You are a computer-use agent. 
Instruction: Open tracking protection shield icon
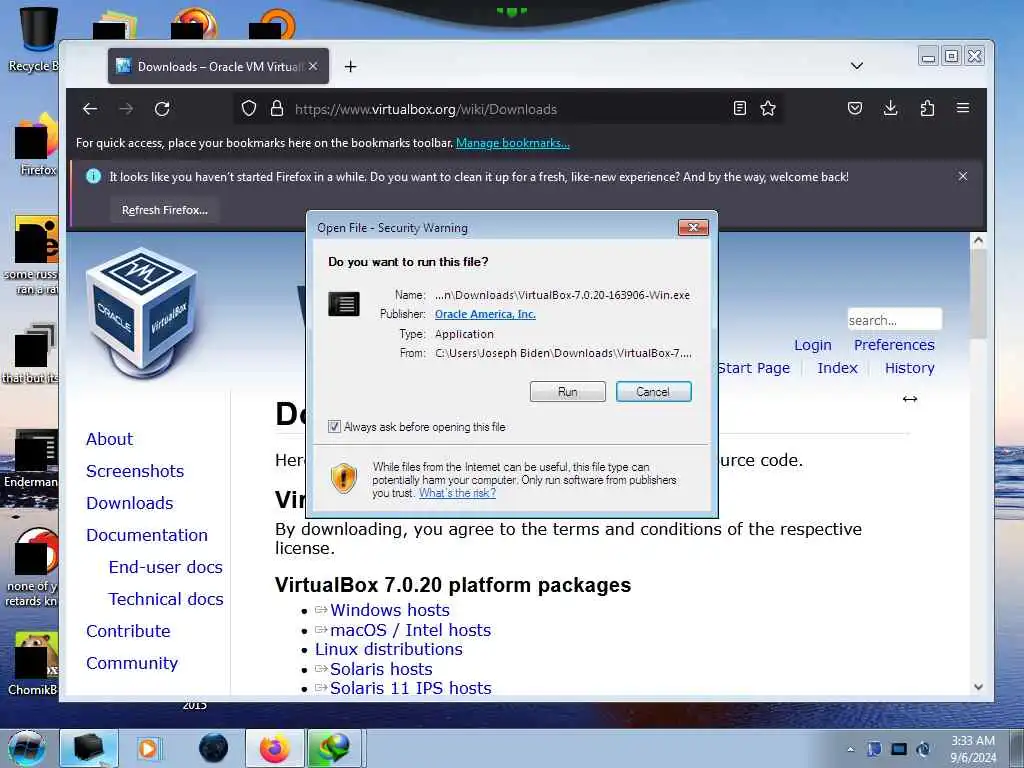click(x=249, y=108)
